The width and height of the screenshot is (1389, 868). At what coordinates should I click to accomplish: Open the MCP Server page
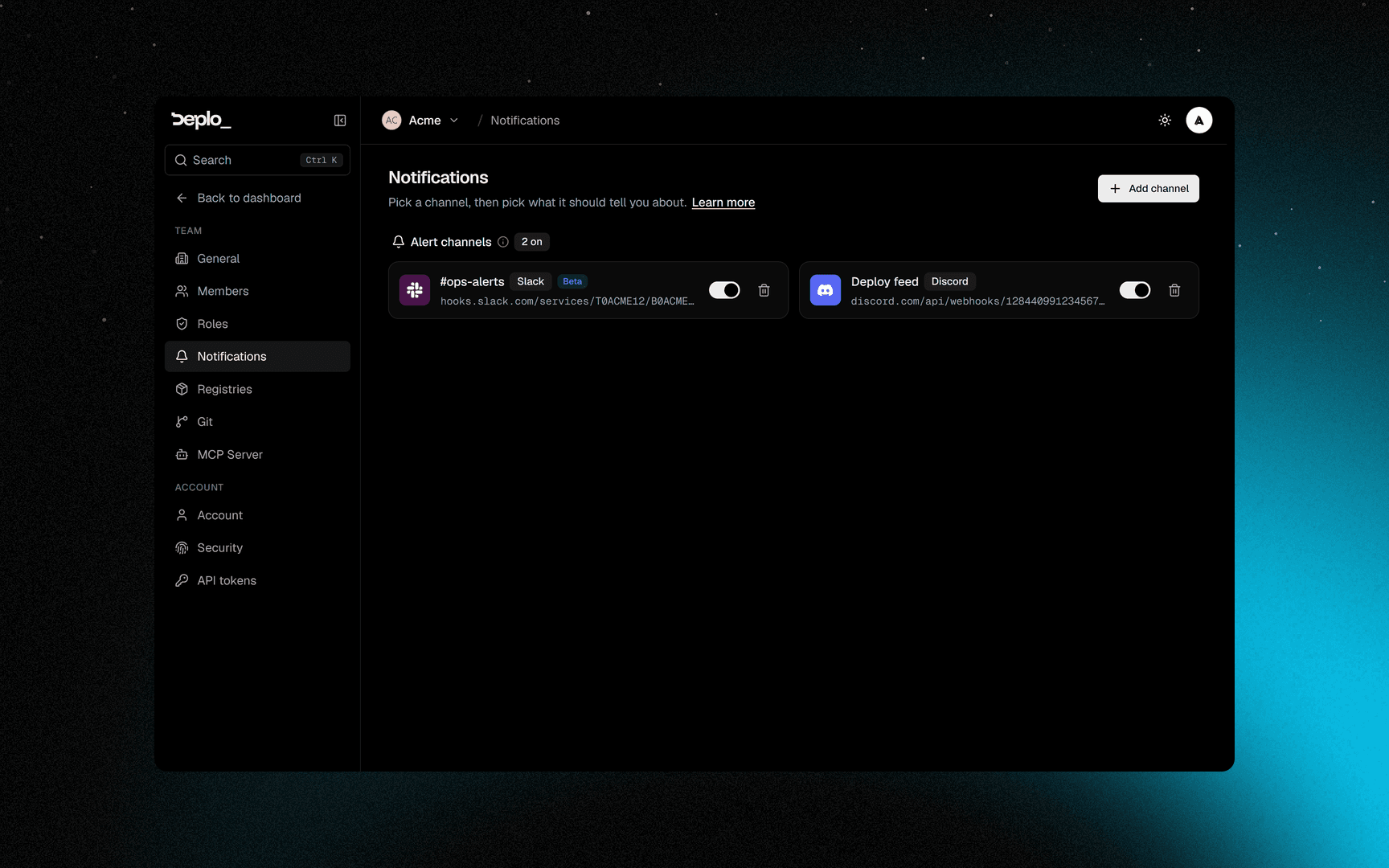click(x=257, y=454)
